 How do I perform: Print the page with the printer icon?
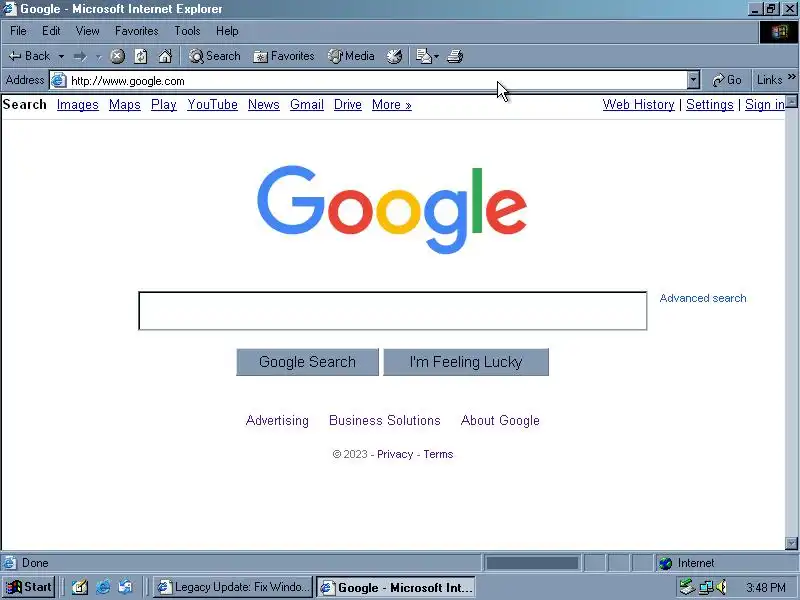455,56
